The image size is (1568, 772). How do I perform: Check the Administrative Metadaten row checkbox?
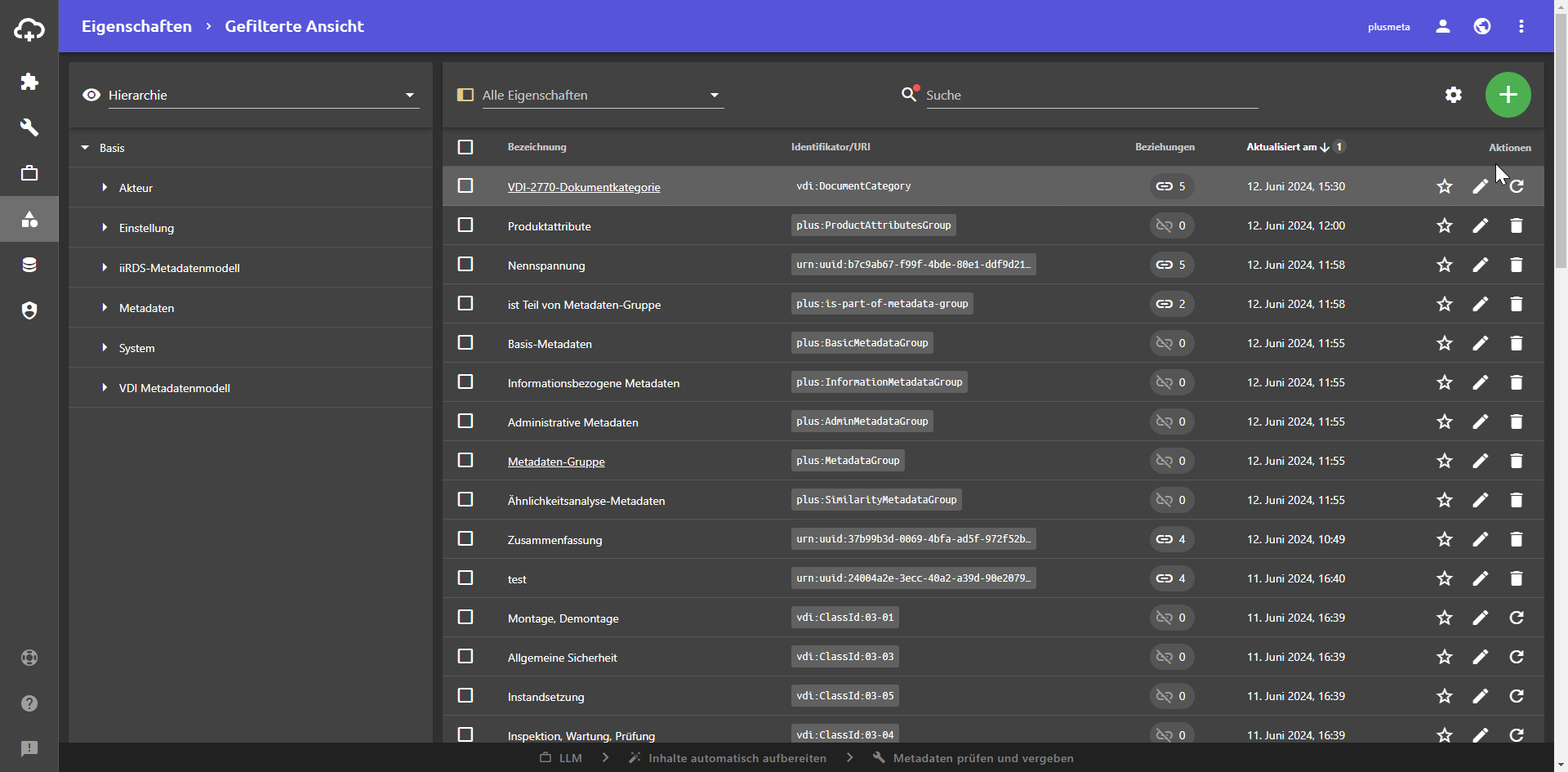465,421
